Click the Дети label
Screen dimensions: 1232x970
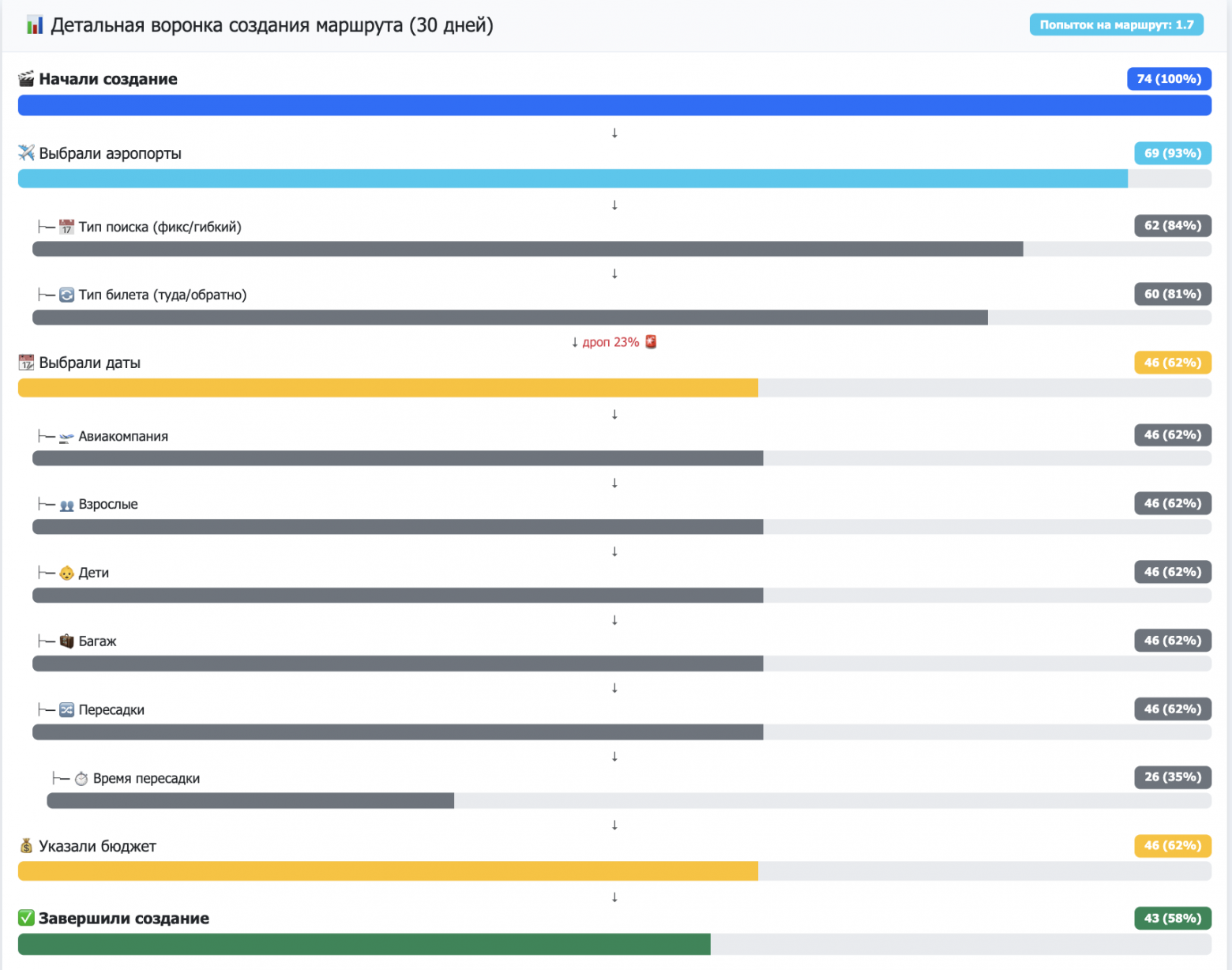[x=94, y=573]
